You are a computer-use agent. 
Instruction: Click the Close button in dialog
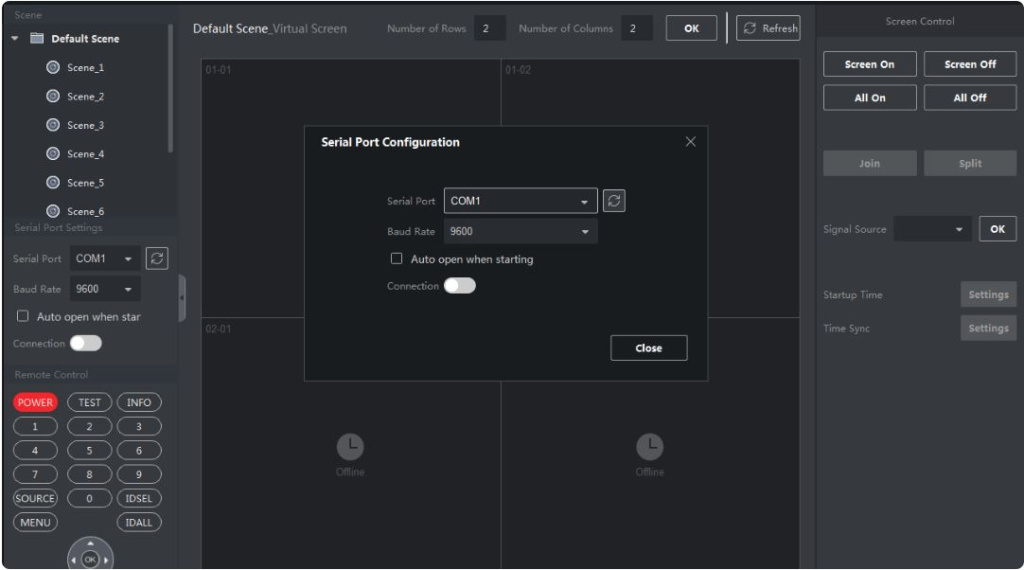pos(648,348)
